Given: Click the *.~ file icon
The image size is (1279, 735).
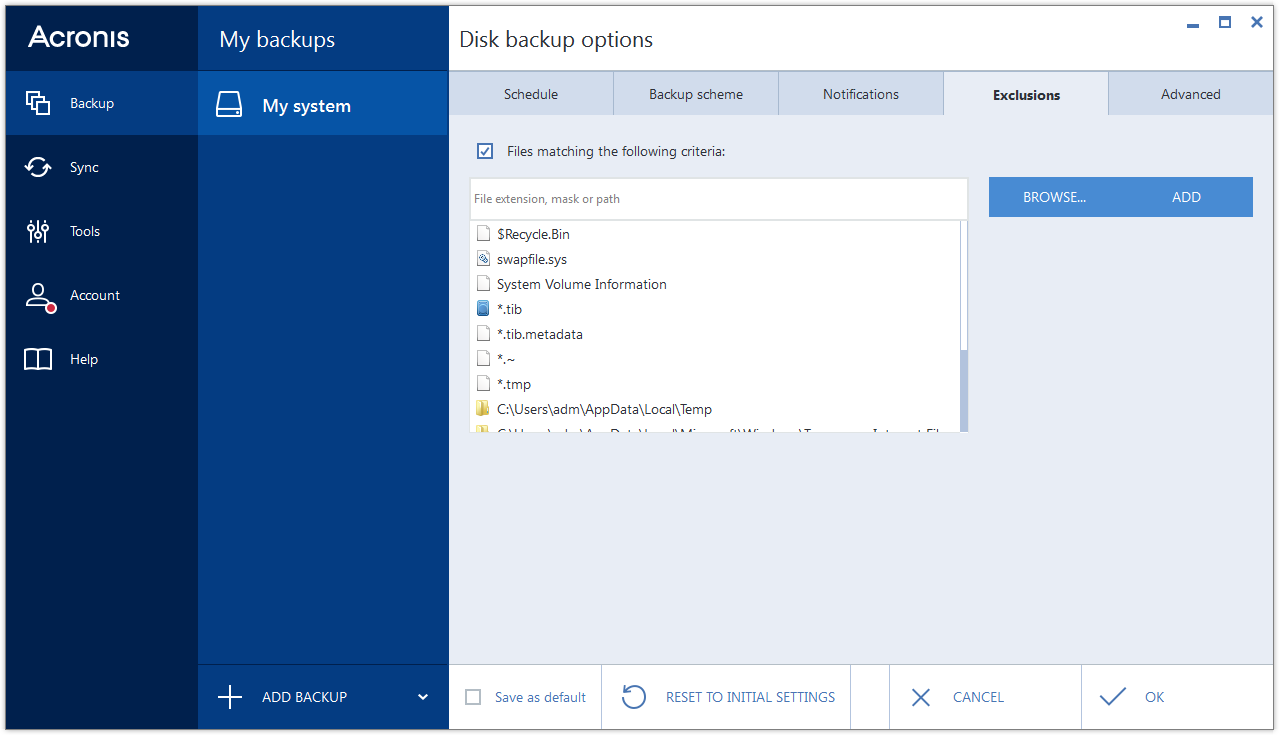Looking at the screenshot, I should tap(484, 359).
